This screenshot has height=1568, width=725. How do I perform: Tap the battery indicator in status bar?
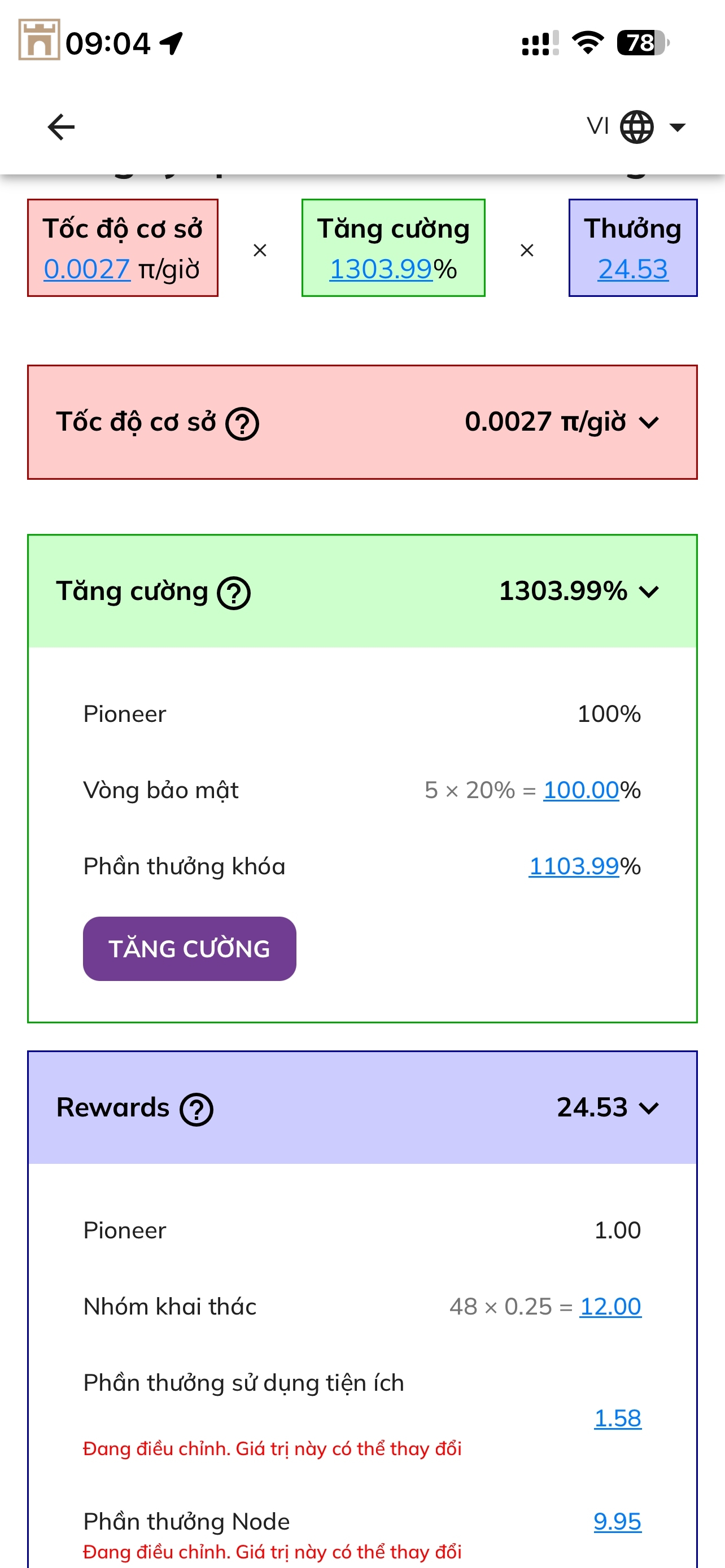click(642, 42)
